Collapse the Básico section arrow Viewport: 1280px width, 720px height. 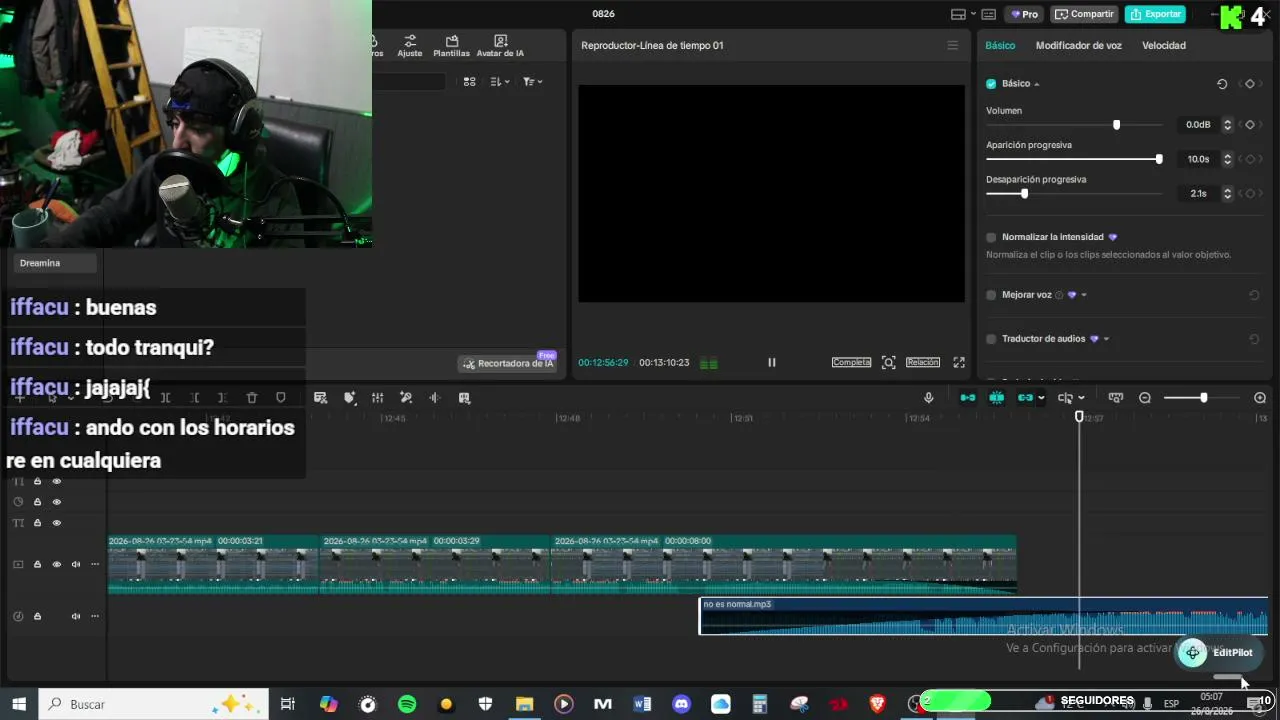coord(1037,84)
